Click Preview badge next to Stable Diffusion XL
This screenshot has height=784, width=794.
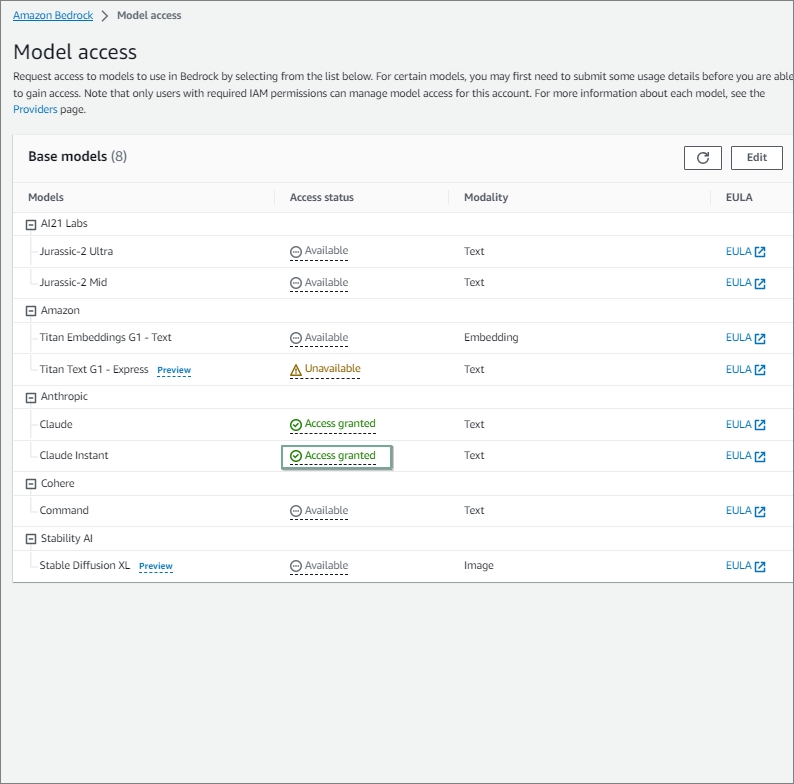pos(156,566)
